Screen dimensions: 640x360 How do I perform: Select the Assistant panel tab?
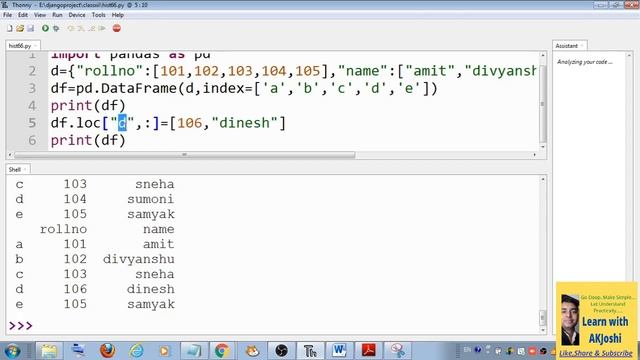pos(567,46)
